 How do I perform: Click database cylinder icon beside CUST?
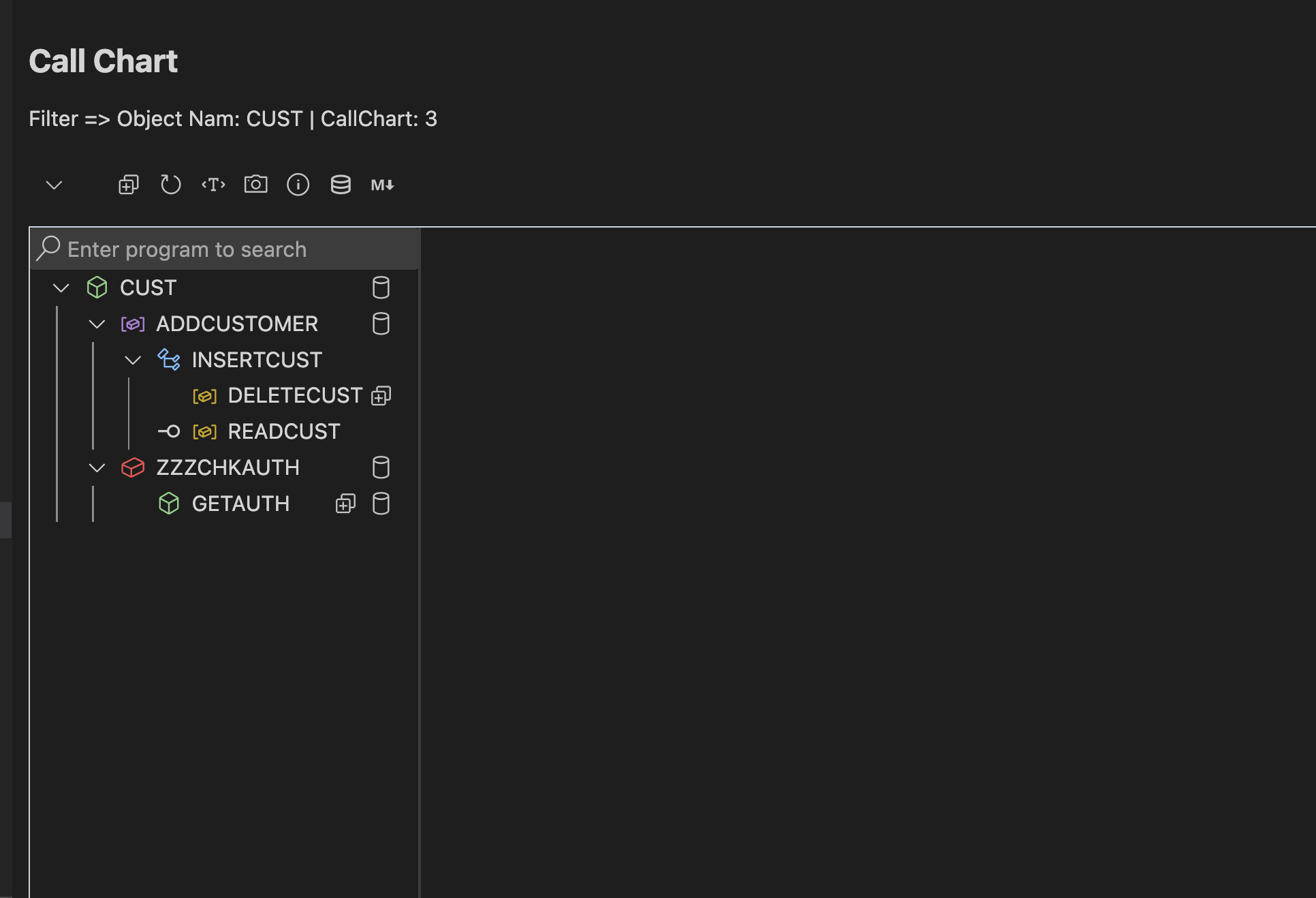coord(381,288)
